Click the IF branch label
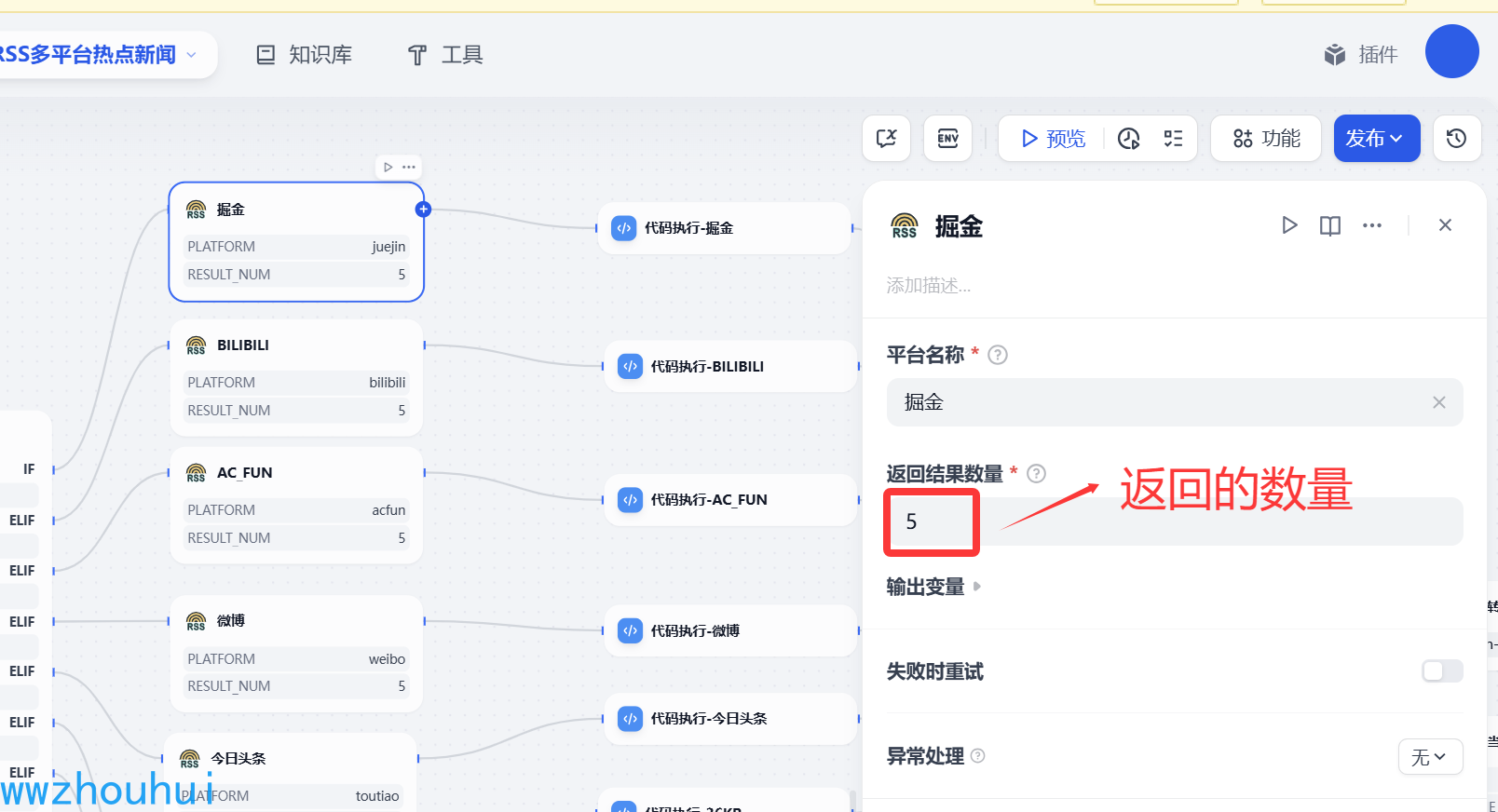1498x812 pixels. 29,469
